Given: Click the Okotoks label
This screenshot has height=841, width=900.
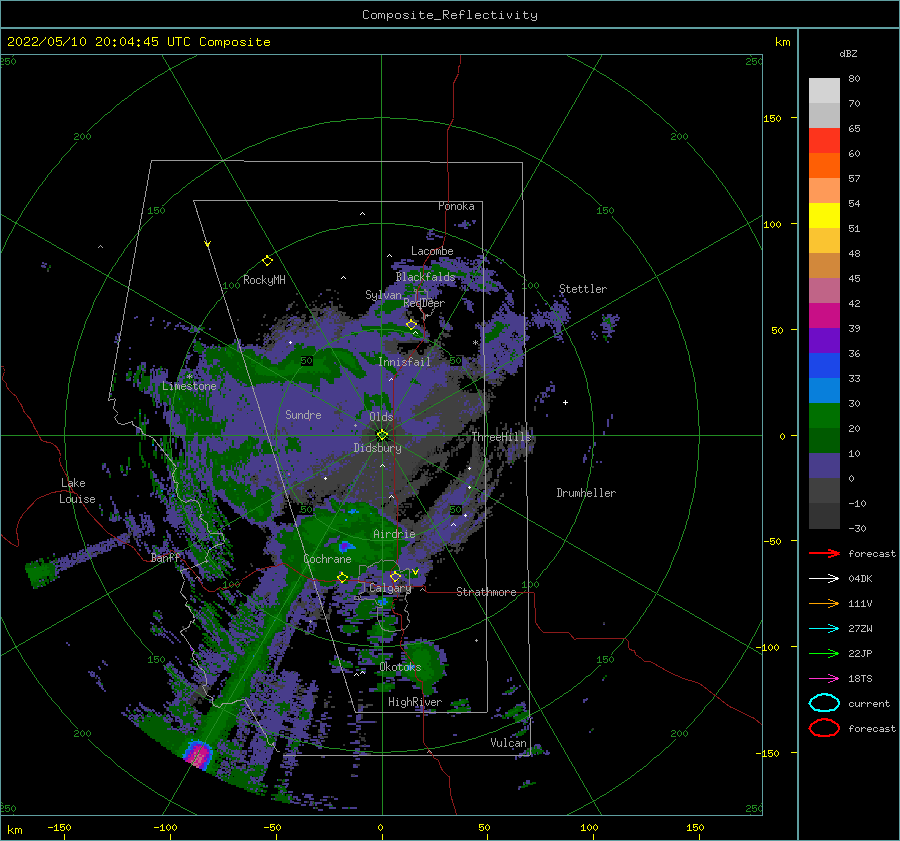Looking at the screenshot, I should point(400,667).
